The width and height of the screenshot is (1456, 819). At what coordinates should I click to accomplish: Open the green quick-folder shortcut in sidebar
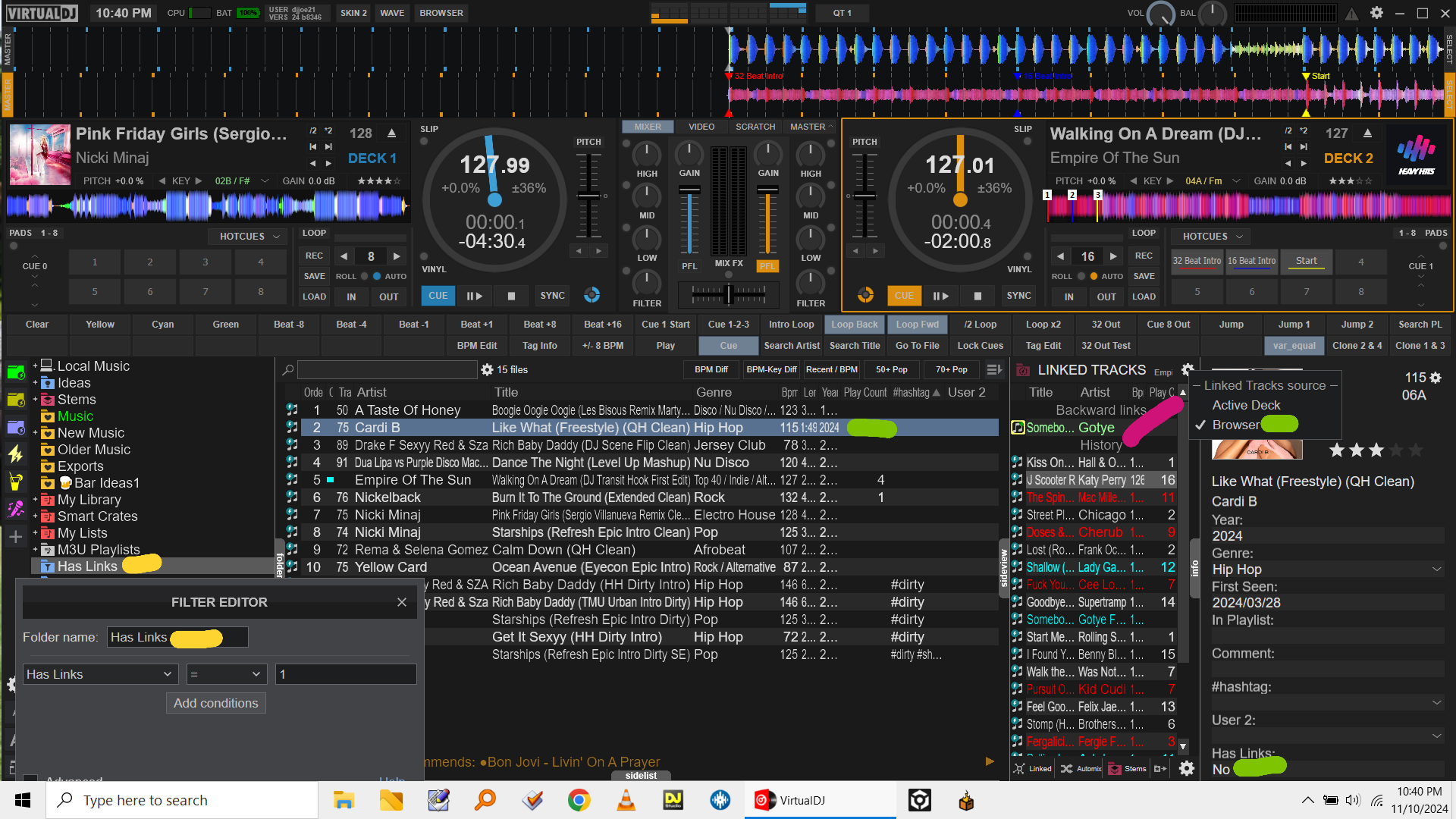pyautogui.click(x=16, y=372)
